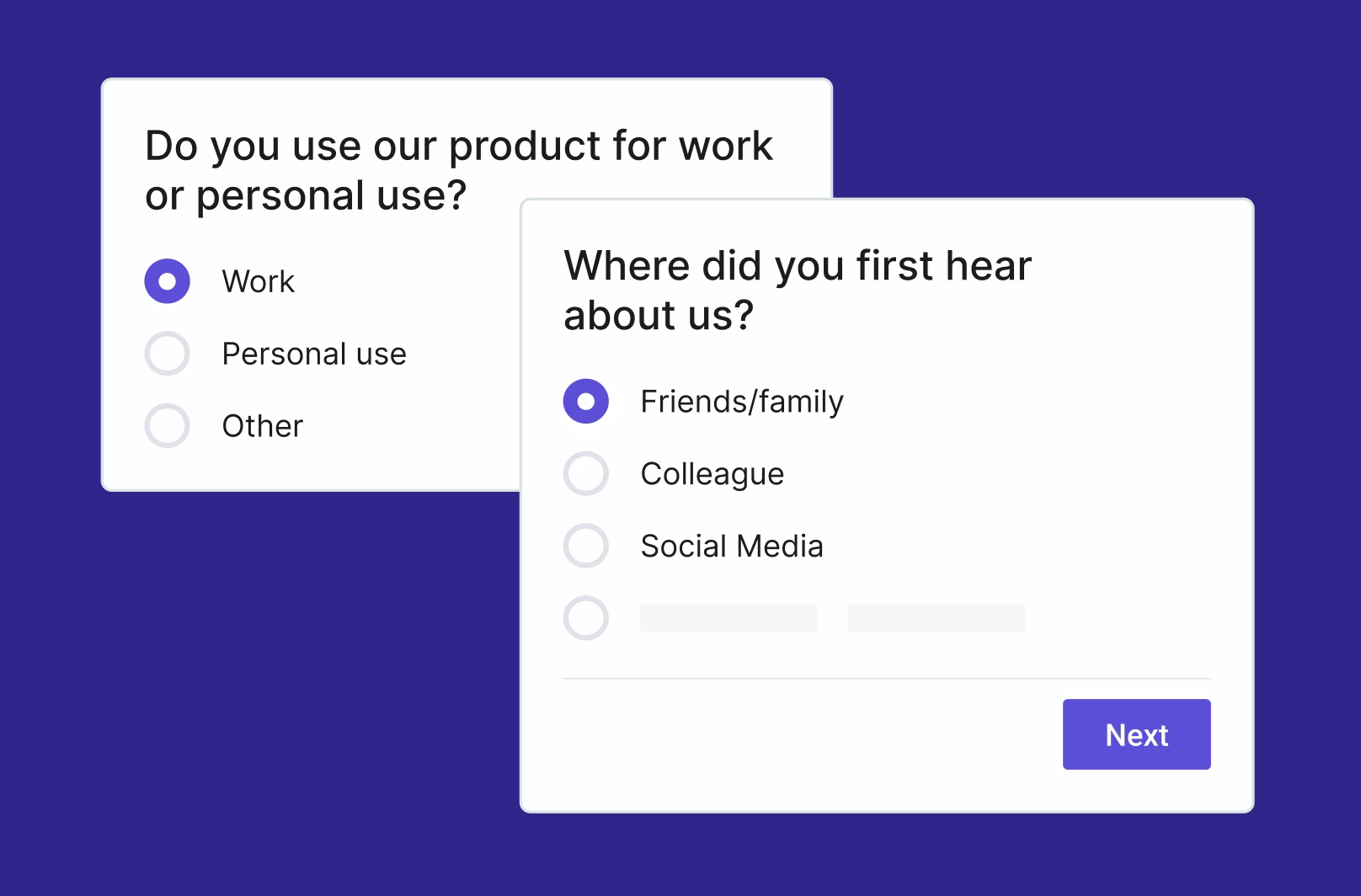This screenshot has width=1361, height=896.
Task: Click the divider line above Next
Action: [x=886, y=679]
